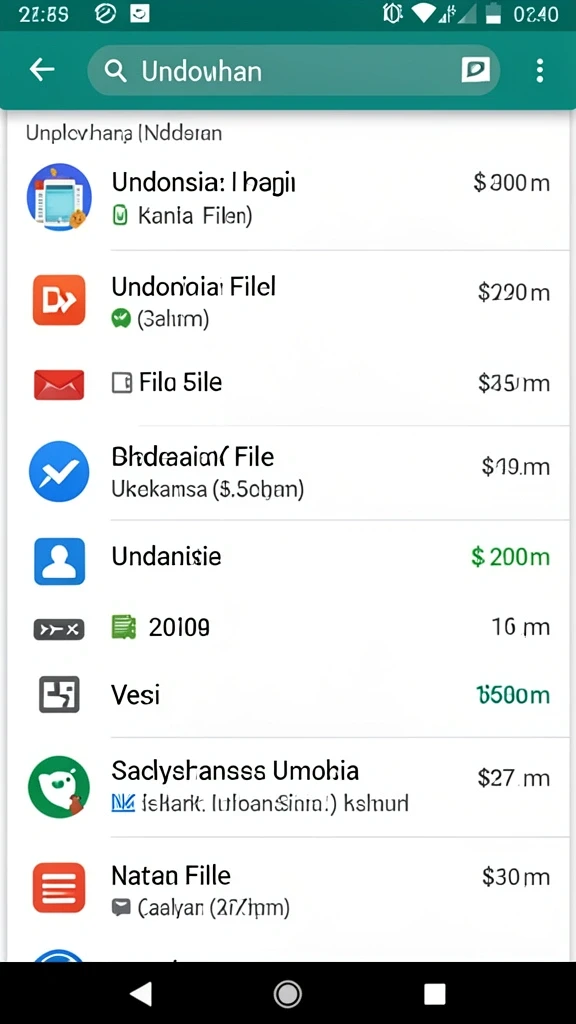The image size is (576, 1024).
Task: Tap the blue checkmark messenger icon
Action: point(59,472)
